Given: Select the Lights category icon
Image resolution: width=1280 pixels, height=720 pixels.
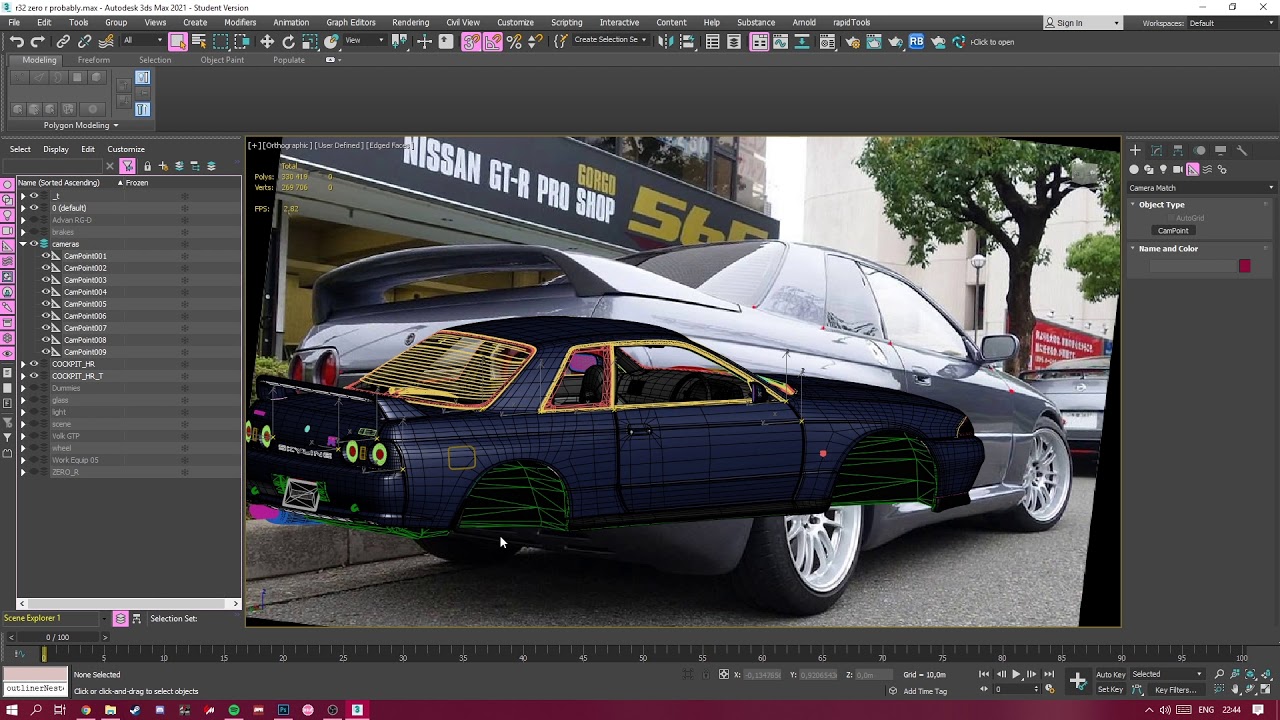Looking at the screenshot, I should tap(1162, 169).
